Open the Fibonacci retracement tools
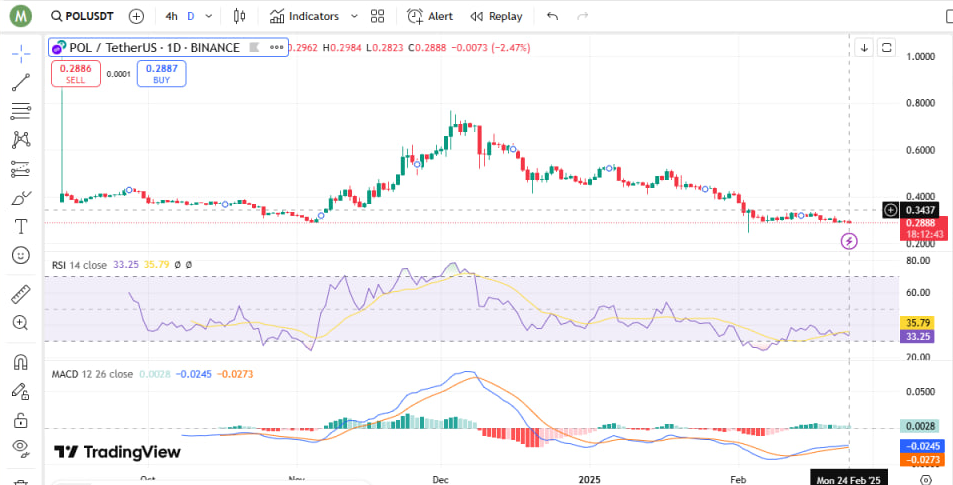 pos(21,111)
